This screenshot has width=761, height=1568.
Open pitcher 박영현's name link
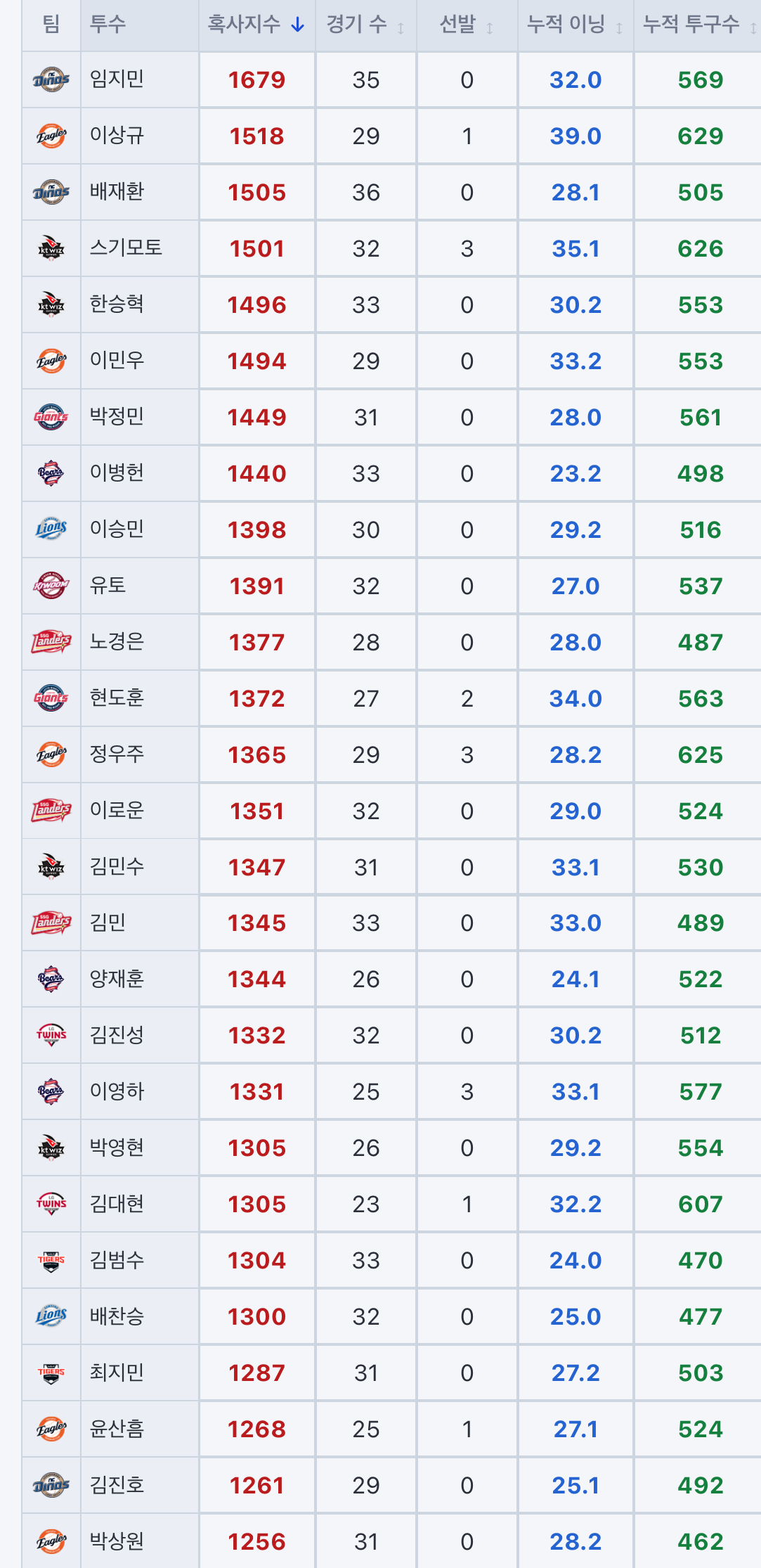coord(117,1148)
